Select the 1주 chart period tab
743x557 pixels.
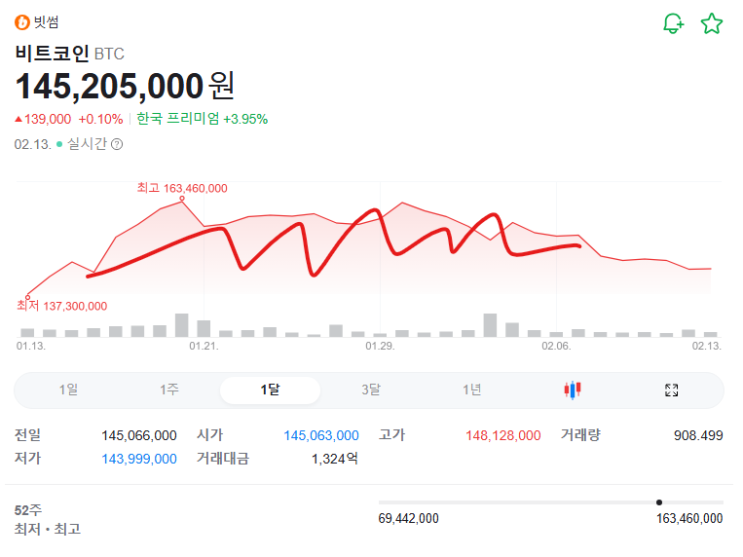click(169, 390)
